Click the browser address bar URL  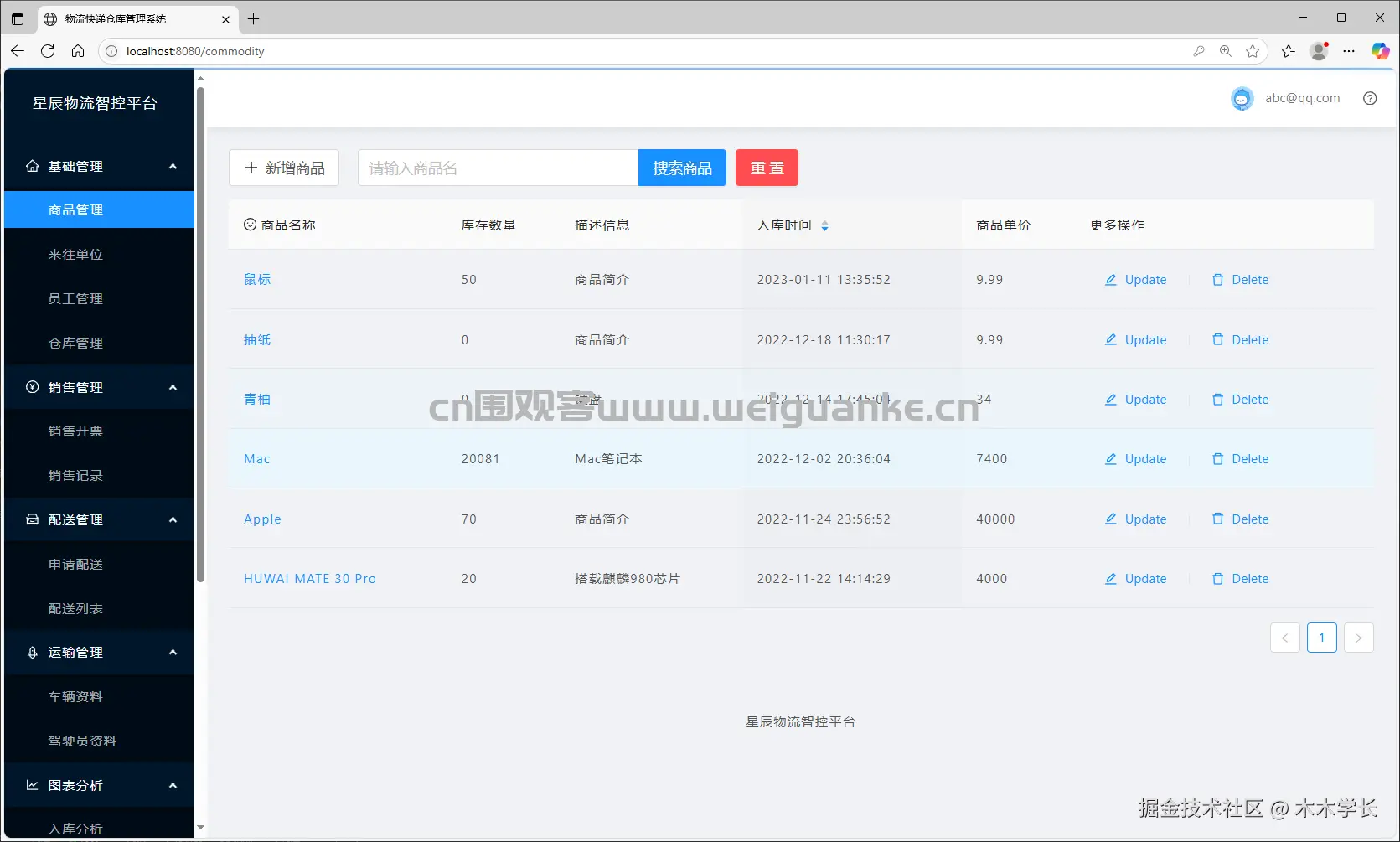(195, 51)
